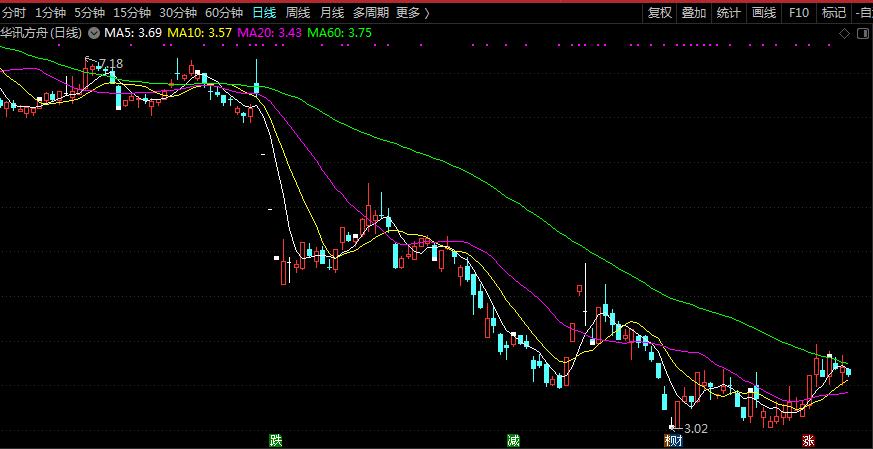Screen dimensions: 873x449
Task: Switch to 周线 weekly chart
Action: pos(298,13)
